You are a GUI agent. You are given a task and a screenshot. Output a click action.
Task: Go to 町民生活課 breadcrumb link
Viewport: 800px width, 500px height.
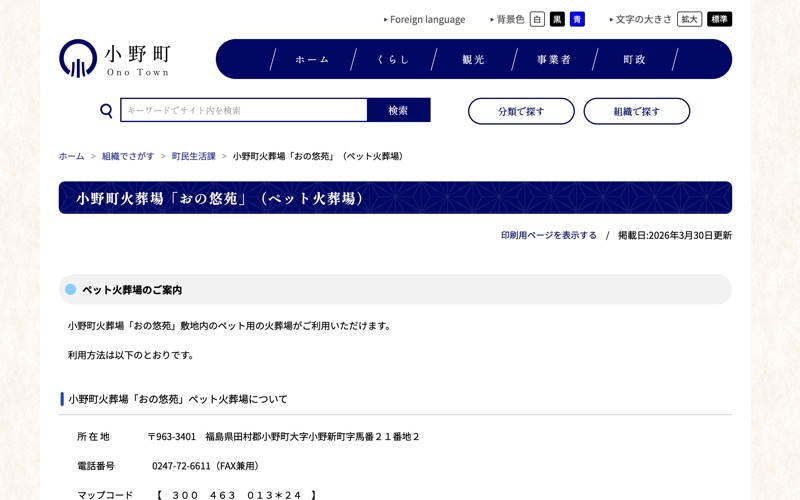[x=193, y=156]
